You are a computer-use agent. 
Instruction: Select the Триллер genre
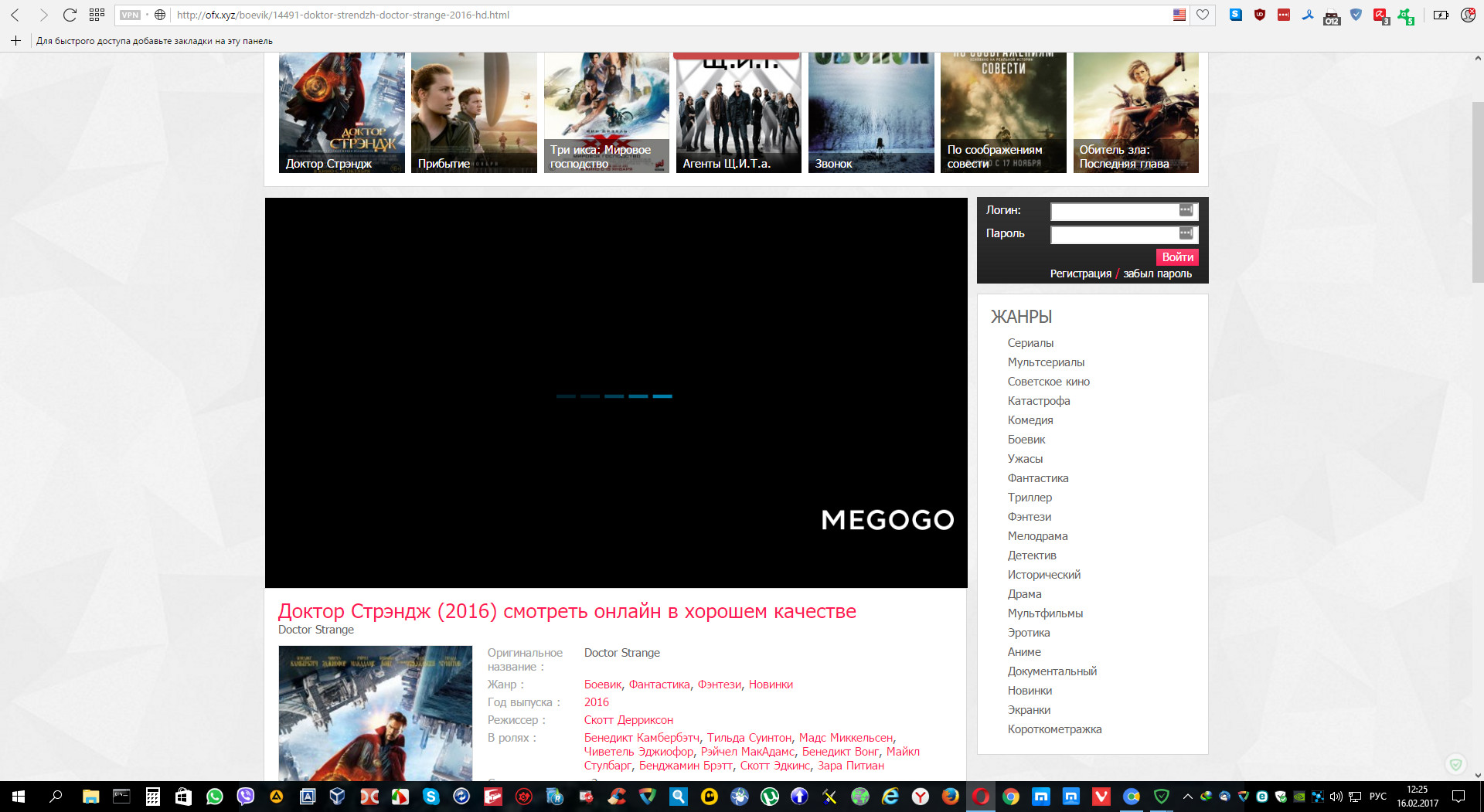point(1030,498)
